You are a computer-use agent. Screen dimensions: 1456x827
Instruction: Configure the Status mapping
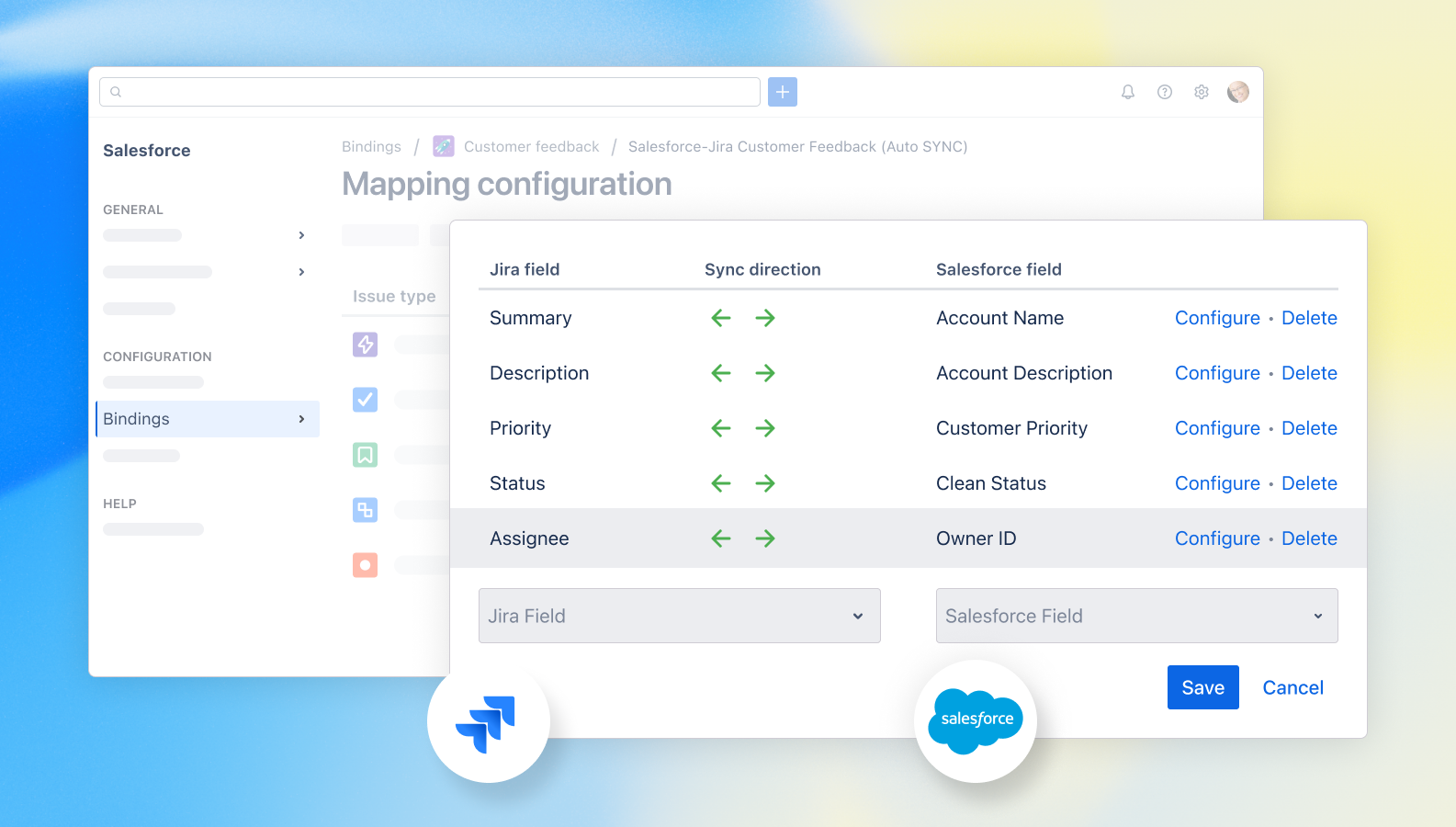click(1217, 483)
